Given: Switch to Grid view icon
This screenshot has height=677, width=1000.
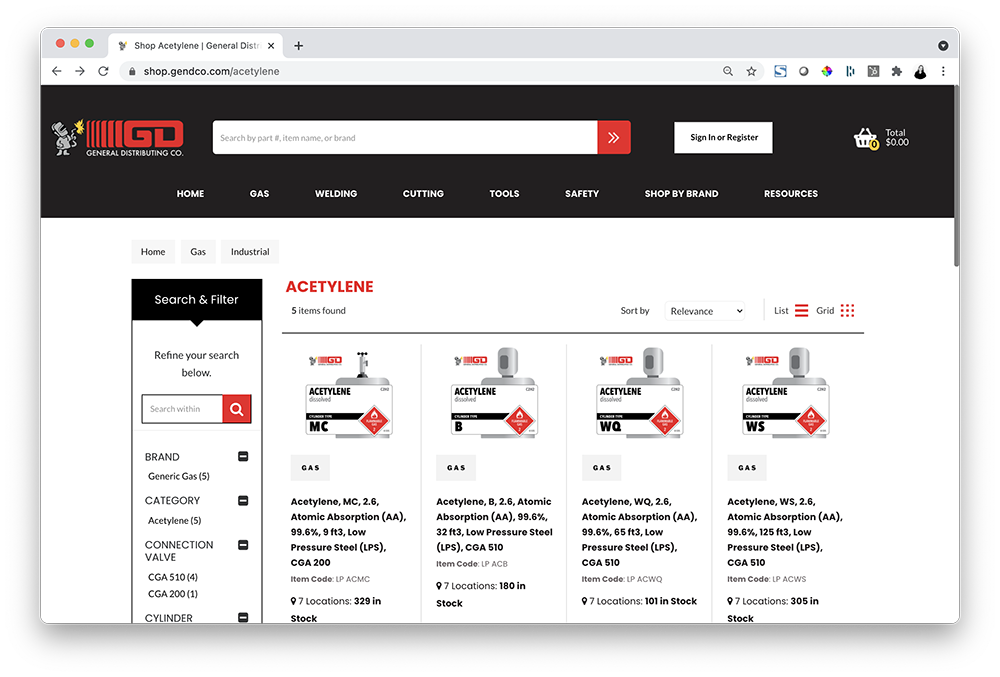Looking at the screenshot, I should [847, 311].
